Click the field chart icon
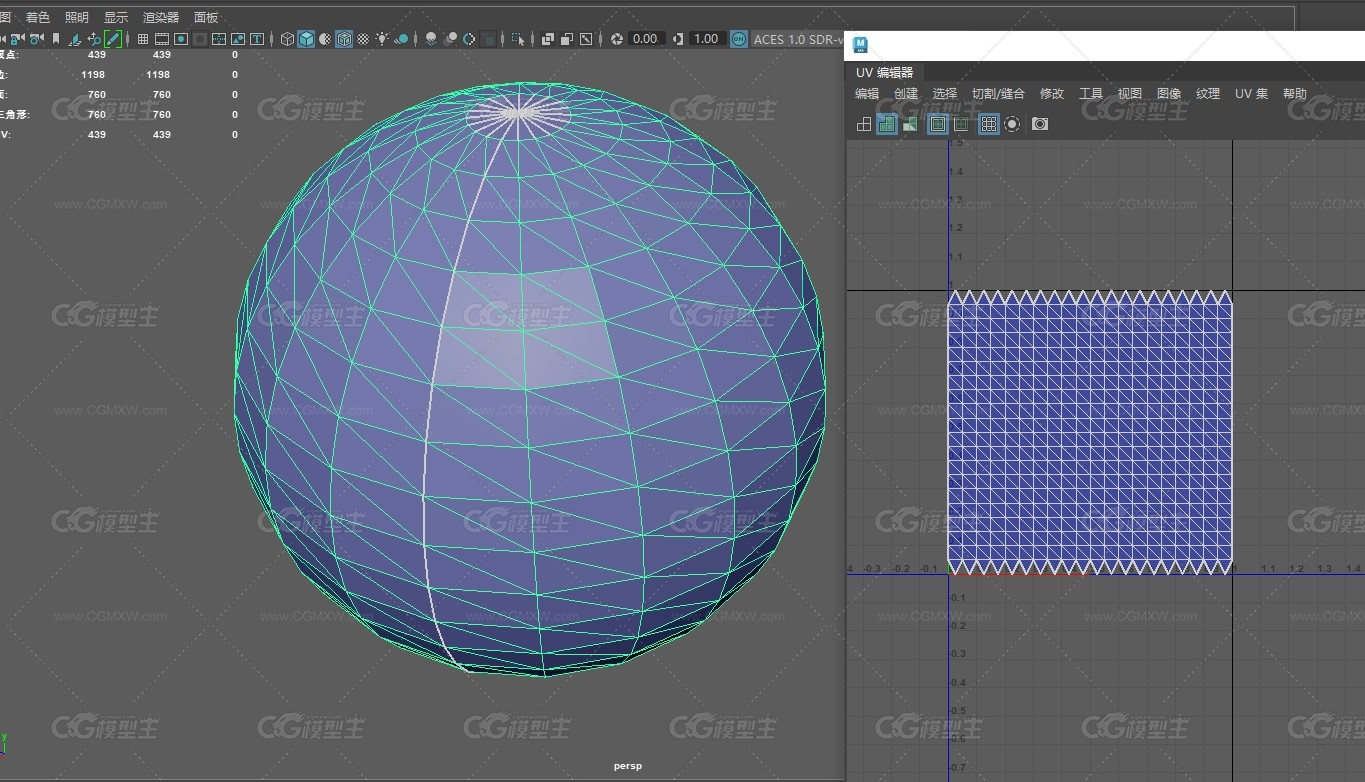 point(219,39)
